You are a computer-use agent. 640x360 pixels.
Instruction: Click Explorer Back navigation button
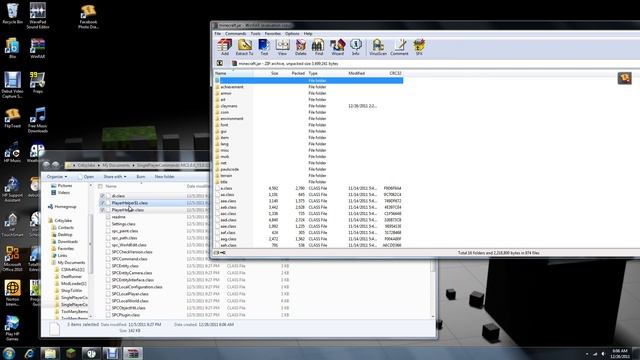click(47, 165)
